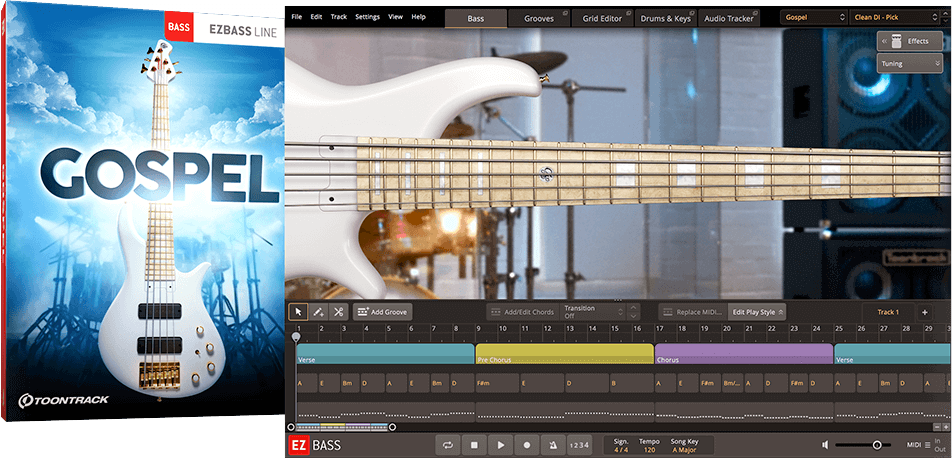This screenshot has width=952, height=458.
Task: Switch to the Audio Tracker tab
Action: [x=729, y=18]
